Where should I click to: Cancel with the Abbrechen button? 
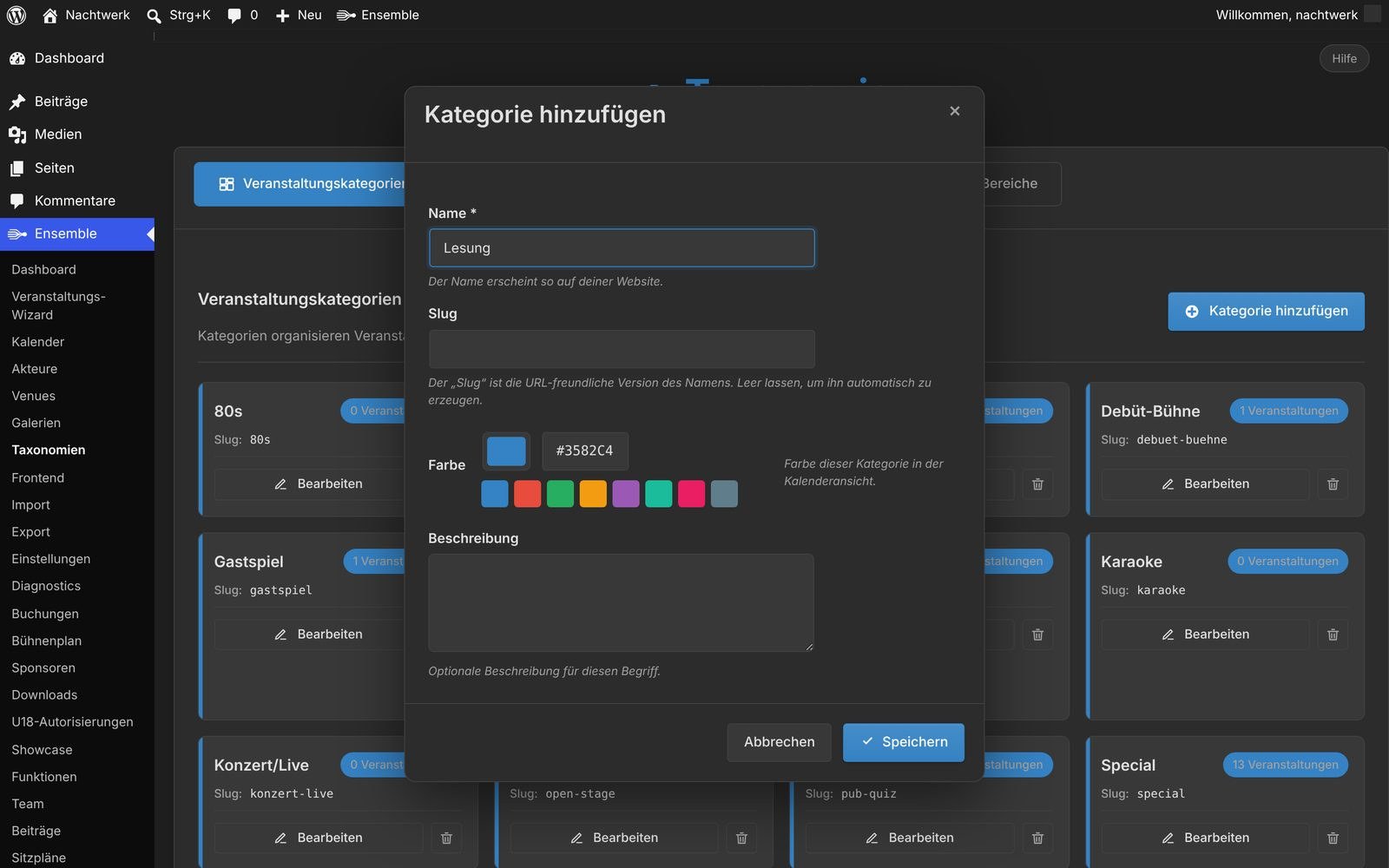779,742
